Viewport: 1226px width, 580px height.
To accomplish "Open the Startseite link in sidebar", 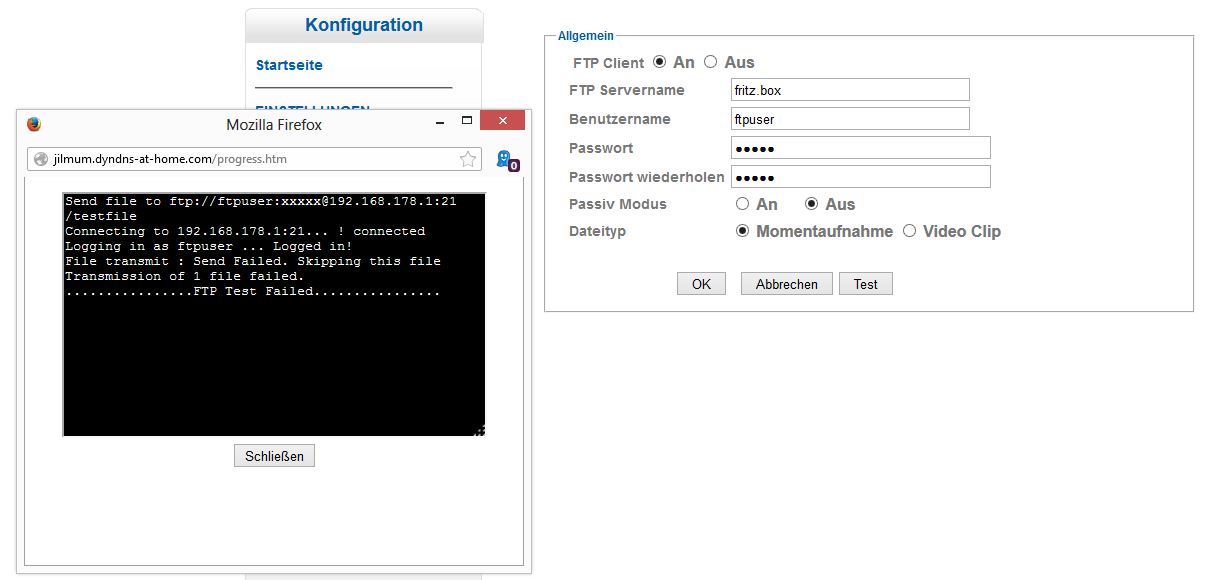I will [289, 65].
